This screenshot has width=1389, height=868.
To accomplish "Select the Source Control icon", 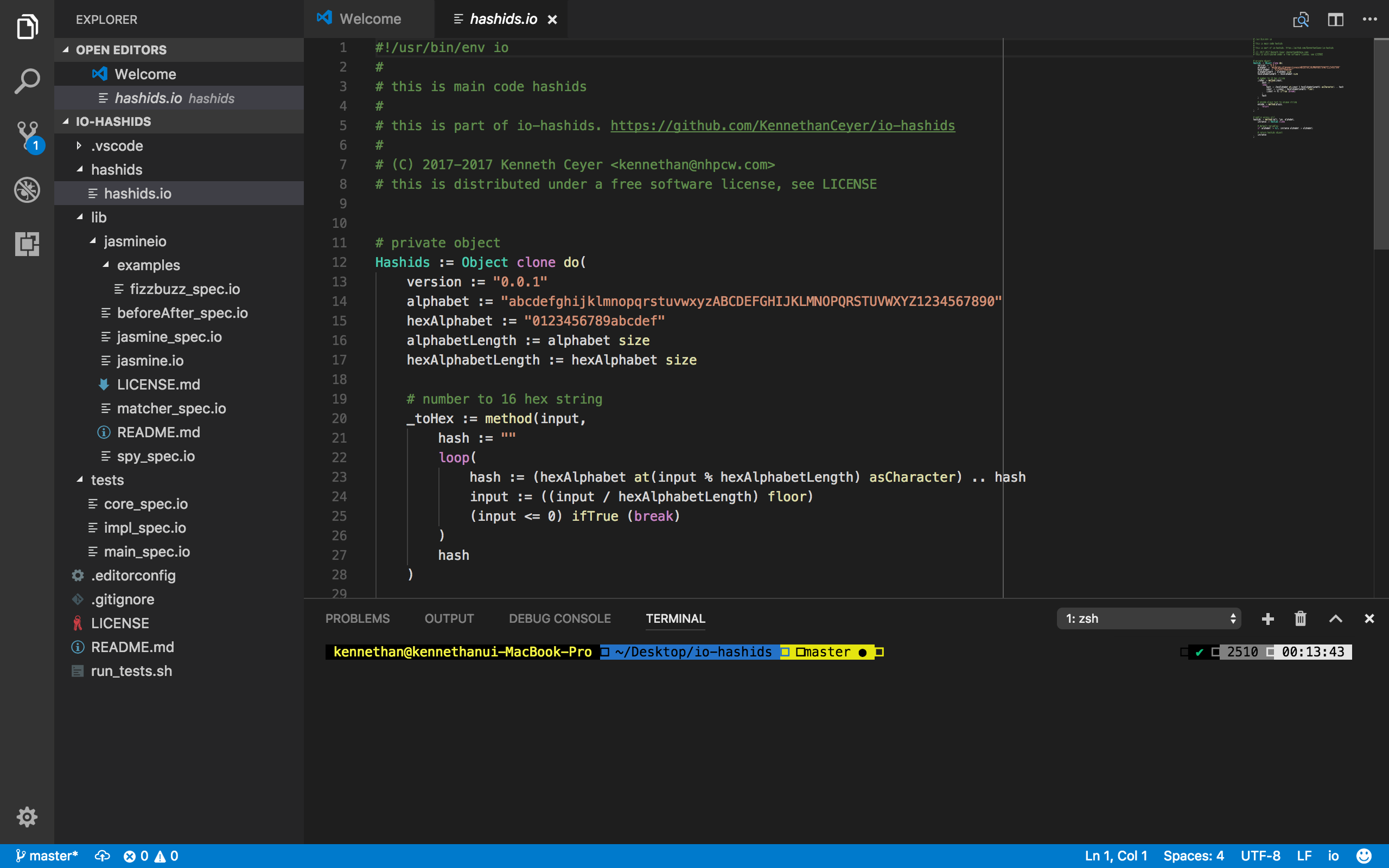I will [27, 135].
